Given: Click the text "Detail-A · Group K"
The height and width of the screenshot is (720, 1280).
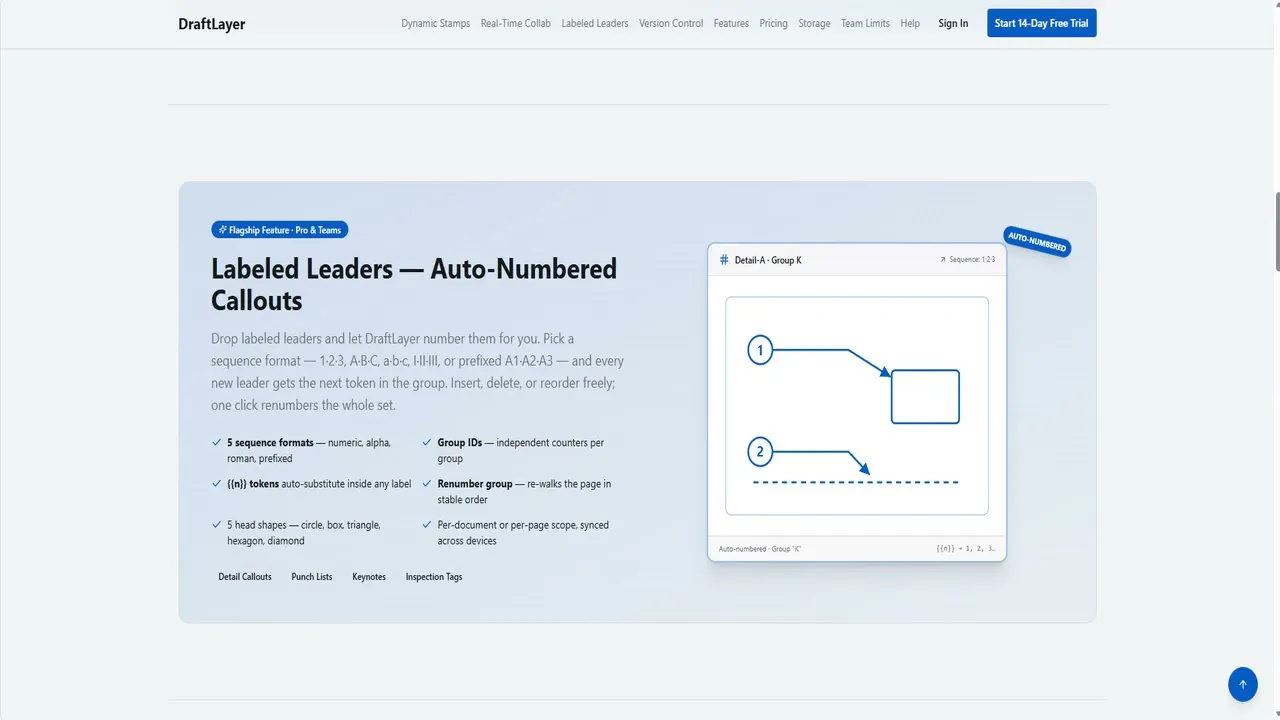Looking at the screenshot, I should 769,260.
